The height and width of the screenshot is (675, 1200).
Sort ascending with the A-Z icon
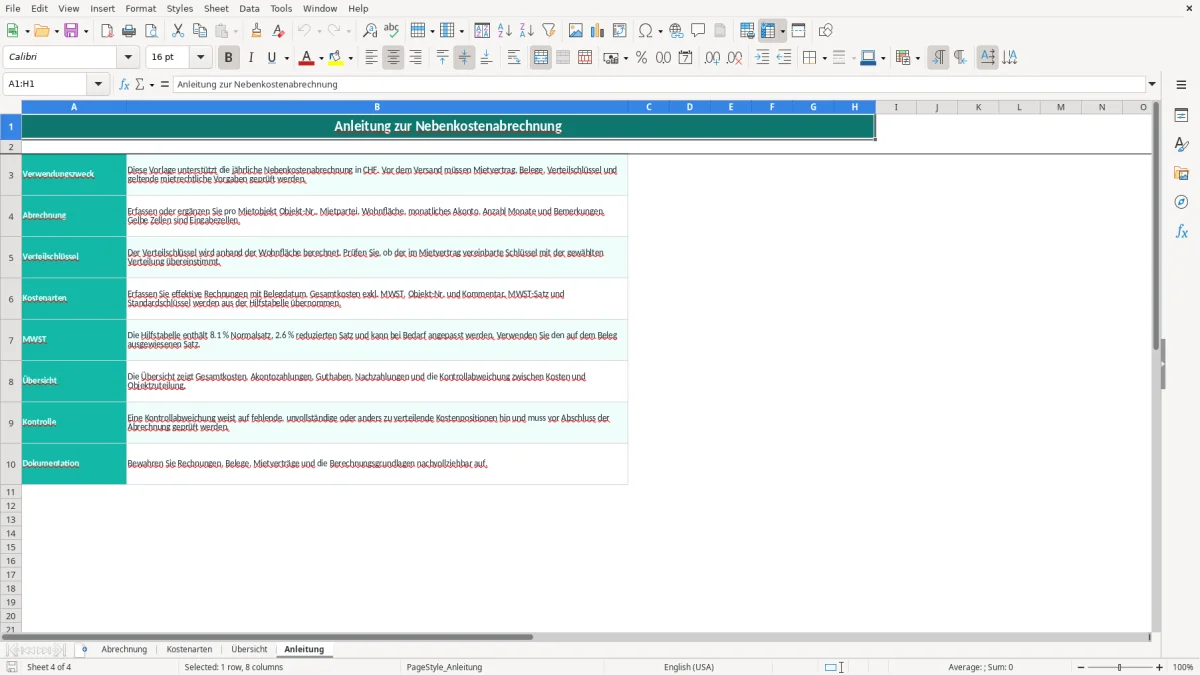505,31
